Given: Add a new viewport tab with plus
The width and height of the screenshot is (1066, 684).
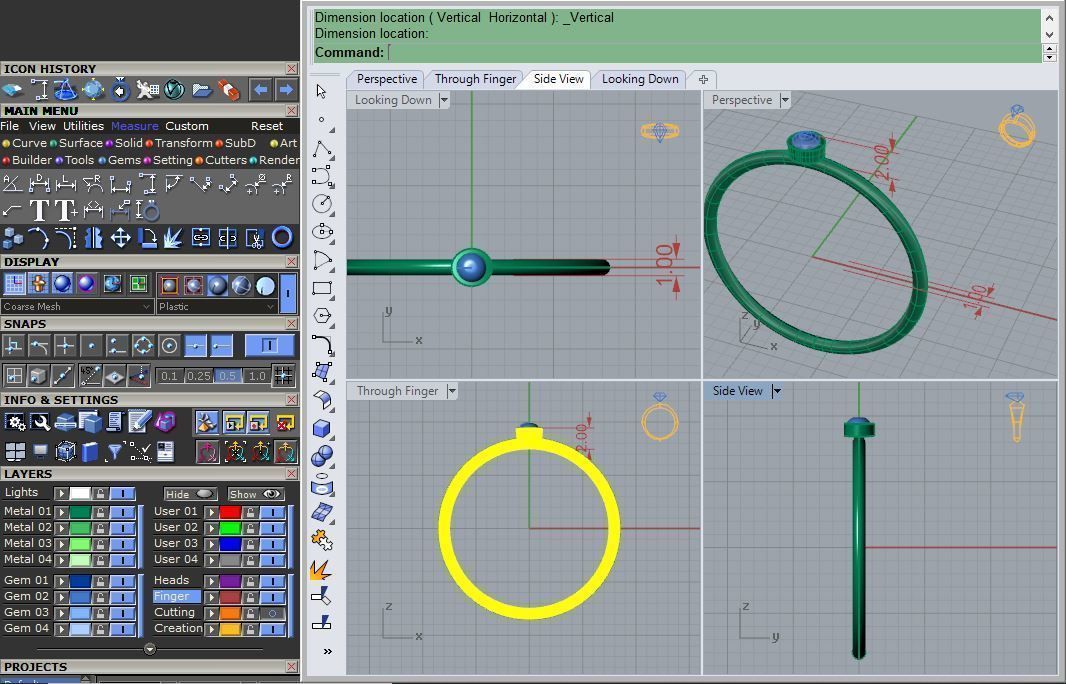Looking at the screenshot, I should point(703,80).
